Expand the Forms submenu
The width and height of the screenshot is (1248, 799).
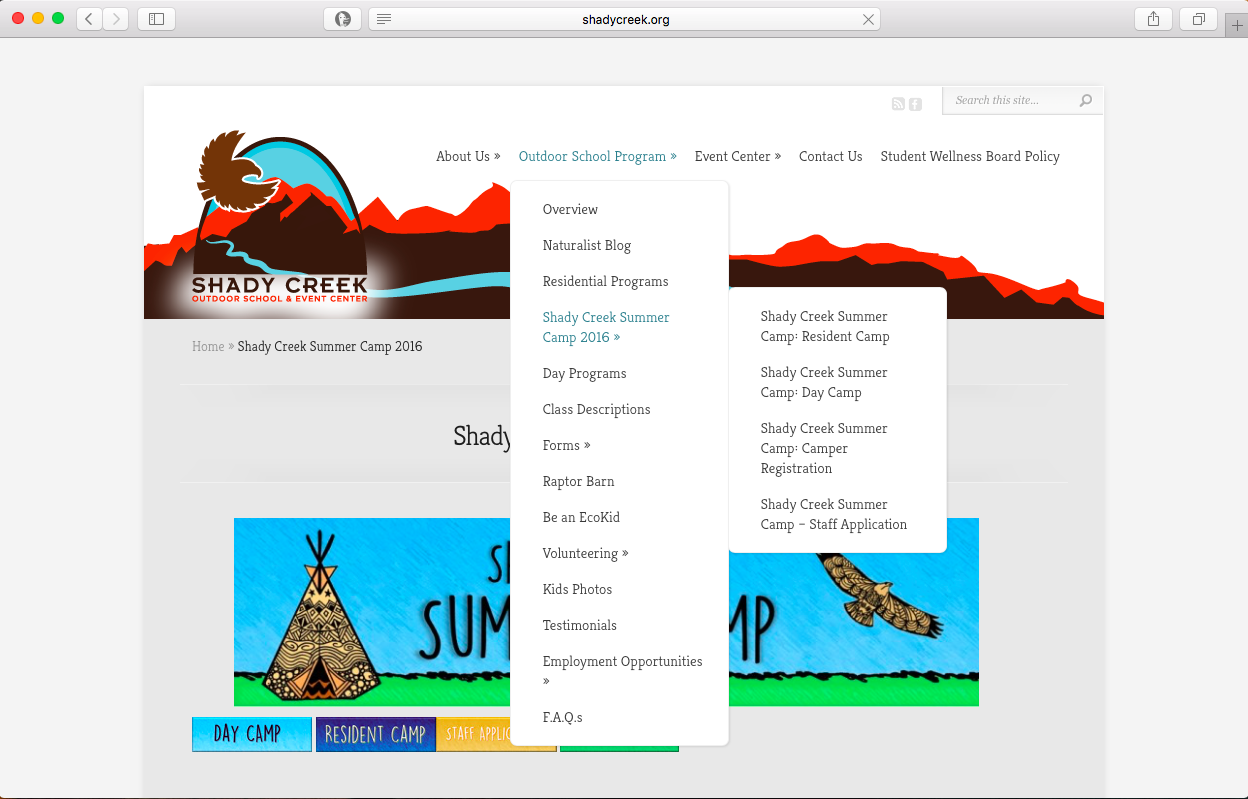(566, 445)
